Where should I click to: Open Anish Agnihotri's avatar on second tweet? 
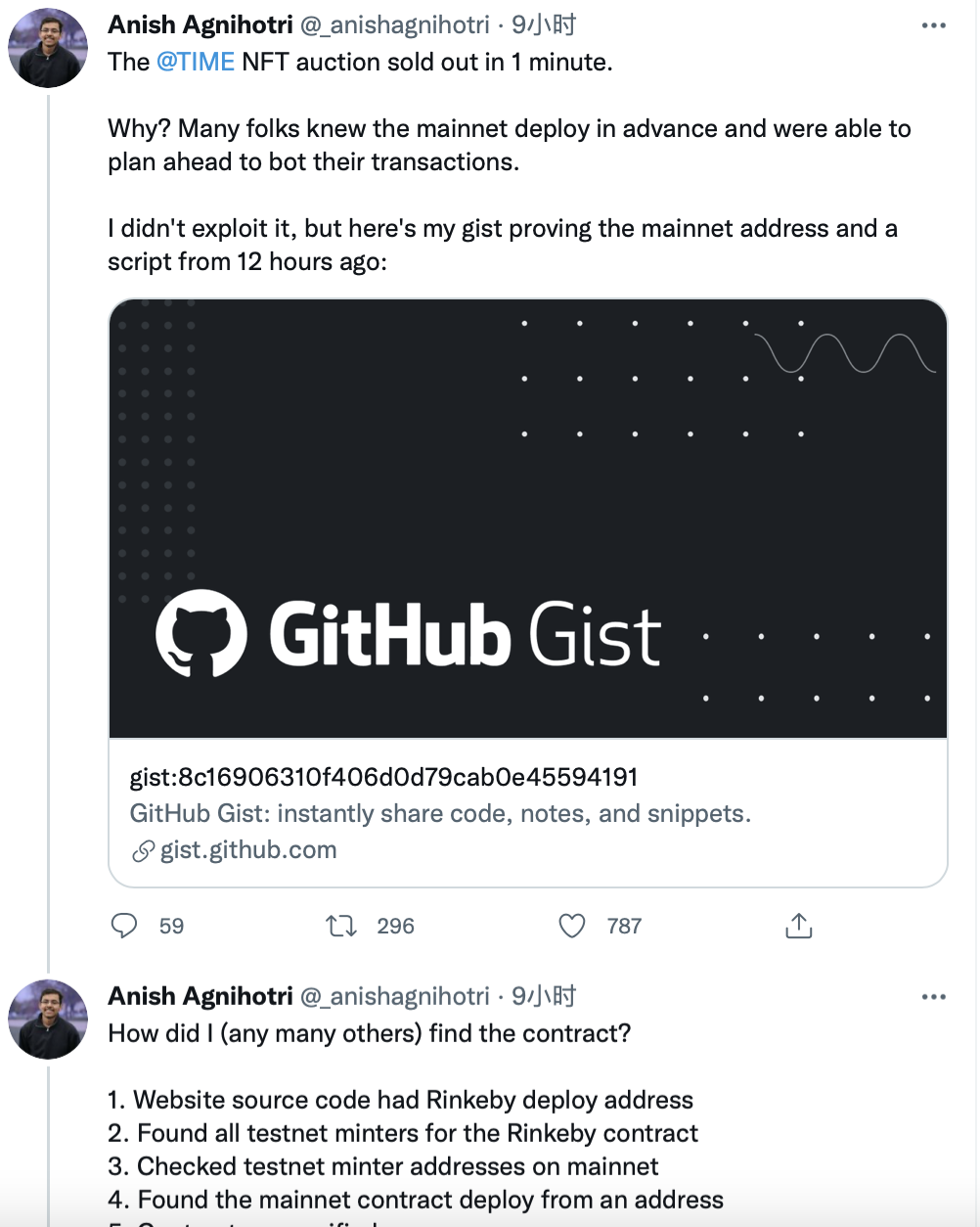(48, 1020)
